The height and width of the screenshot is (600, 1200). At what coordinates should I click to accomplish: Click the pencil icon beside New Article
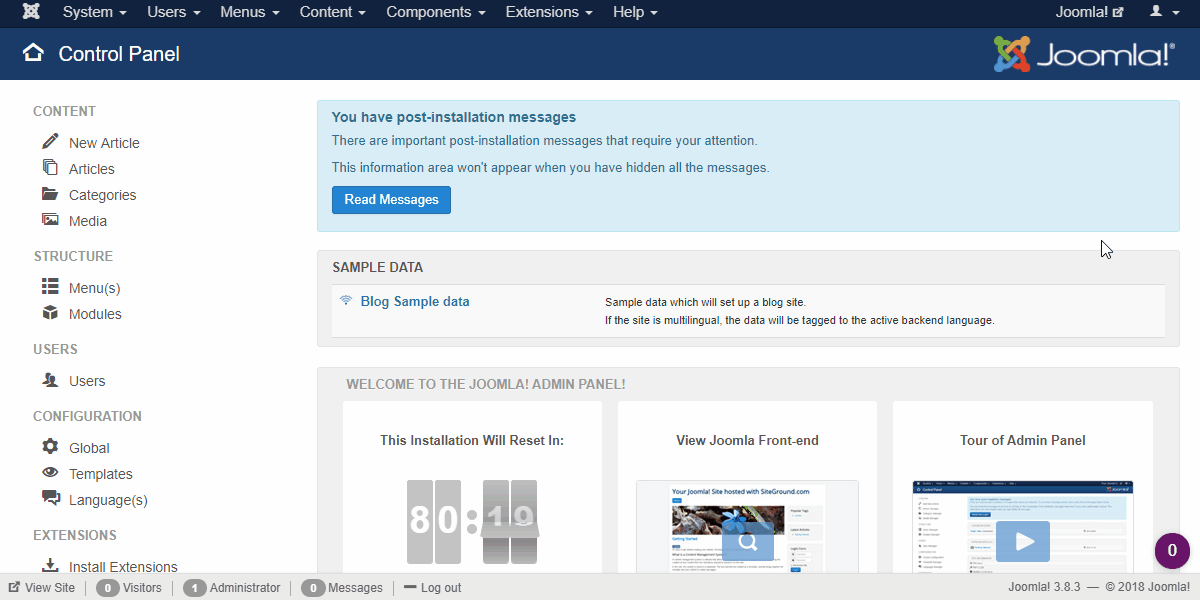click(x=50, y=142)
